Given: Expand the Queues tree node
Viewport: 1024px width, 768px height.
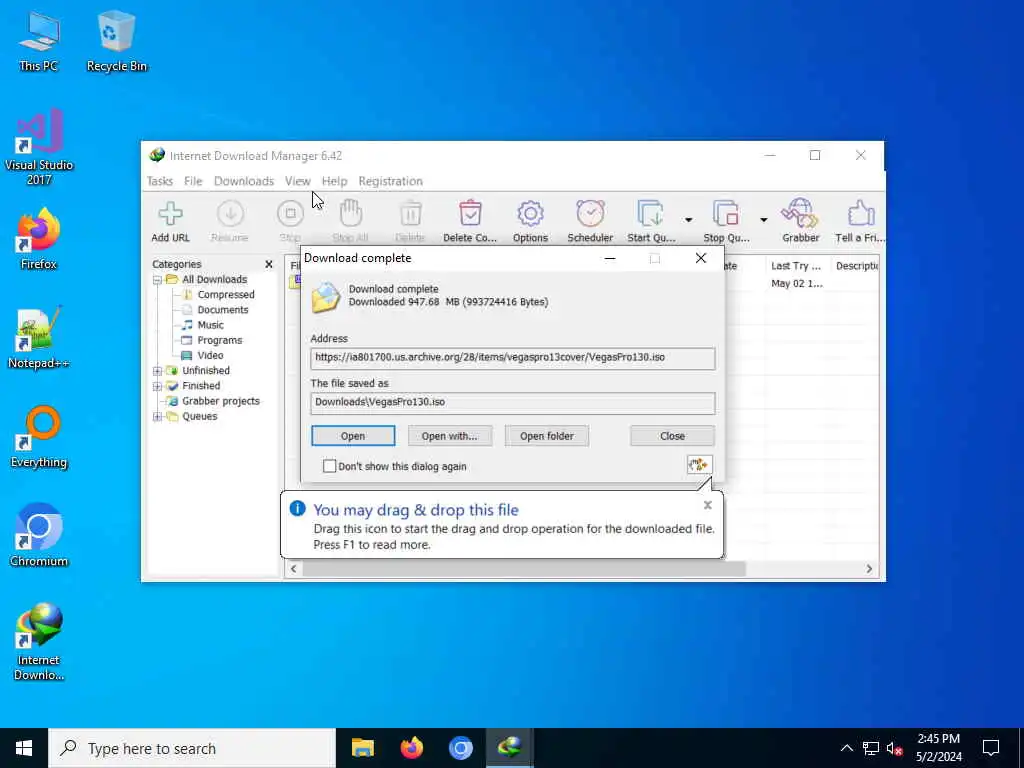Looking at the screenshot, I should click(x=157, y=417).
